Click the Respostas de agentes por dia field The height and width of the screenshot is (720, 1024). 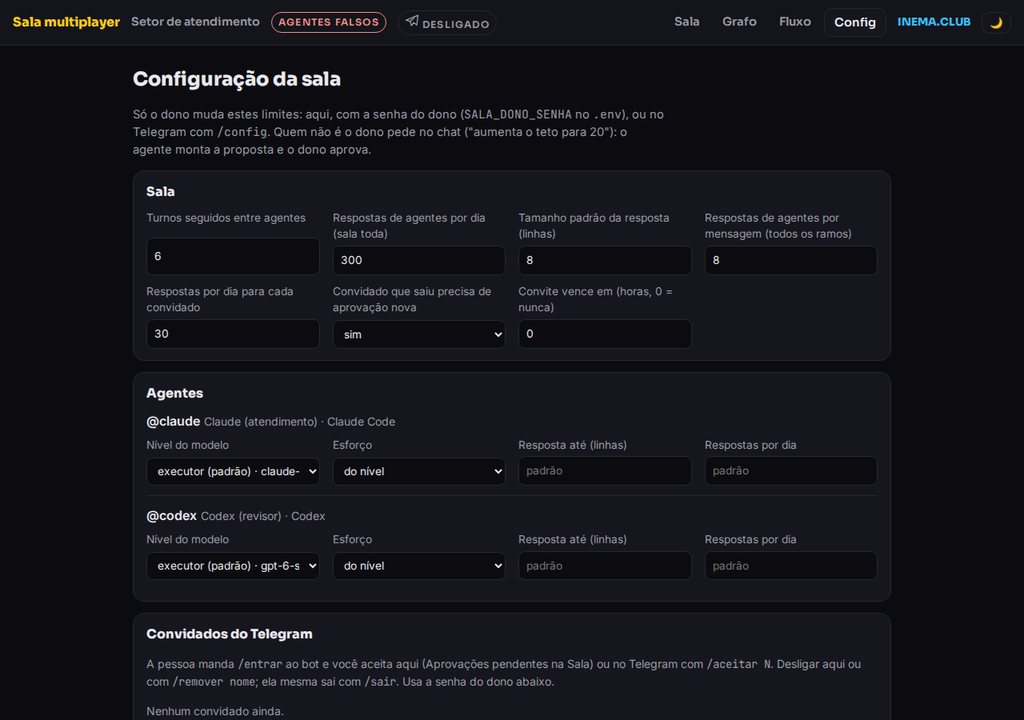click(419, 260)
